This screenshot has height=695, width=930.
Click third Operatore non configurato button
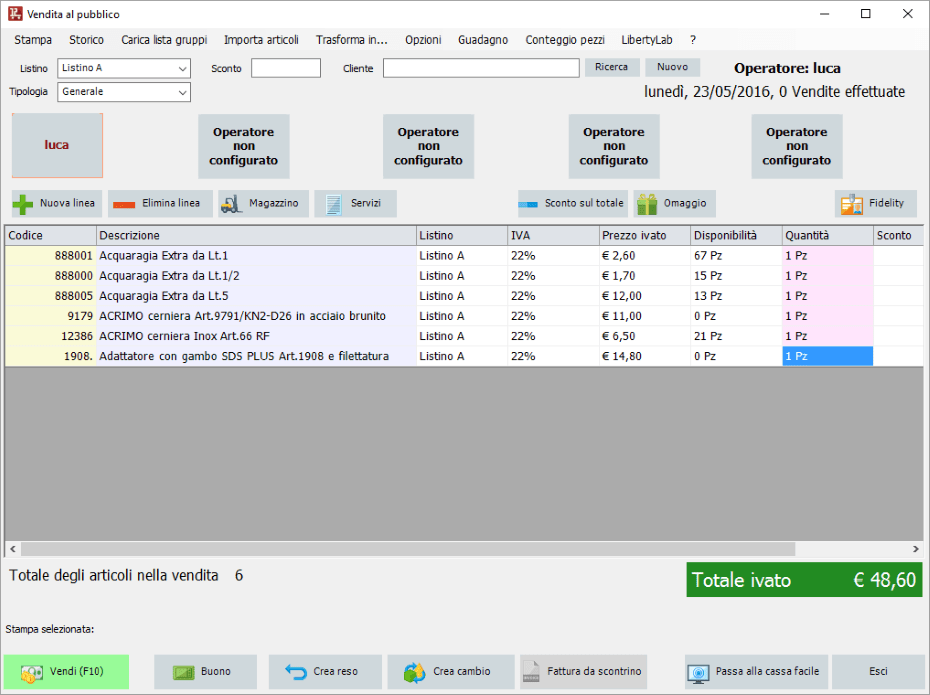(614, 146)
